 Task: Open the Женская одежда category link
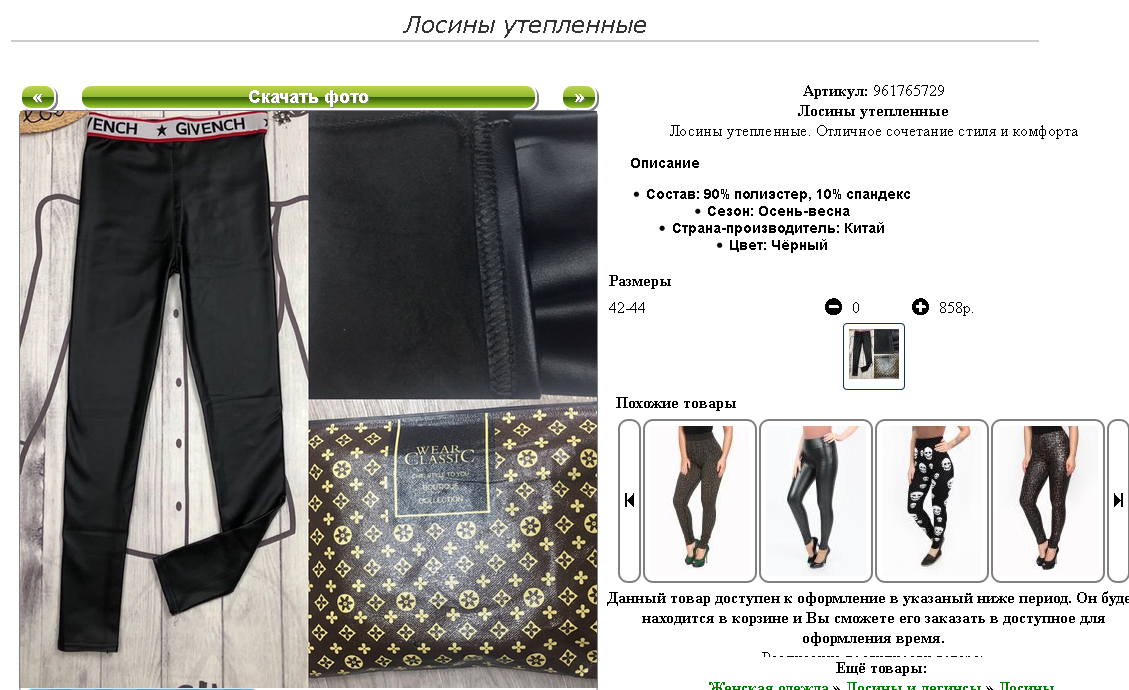[768, 685]
